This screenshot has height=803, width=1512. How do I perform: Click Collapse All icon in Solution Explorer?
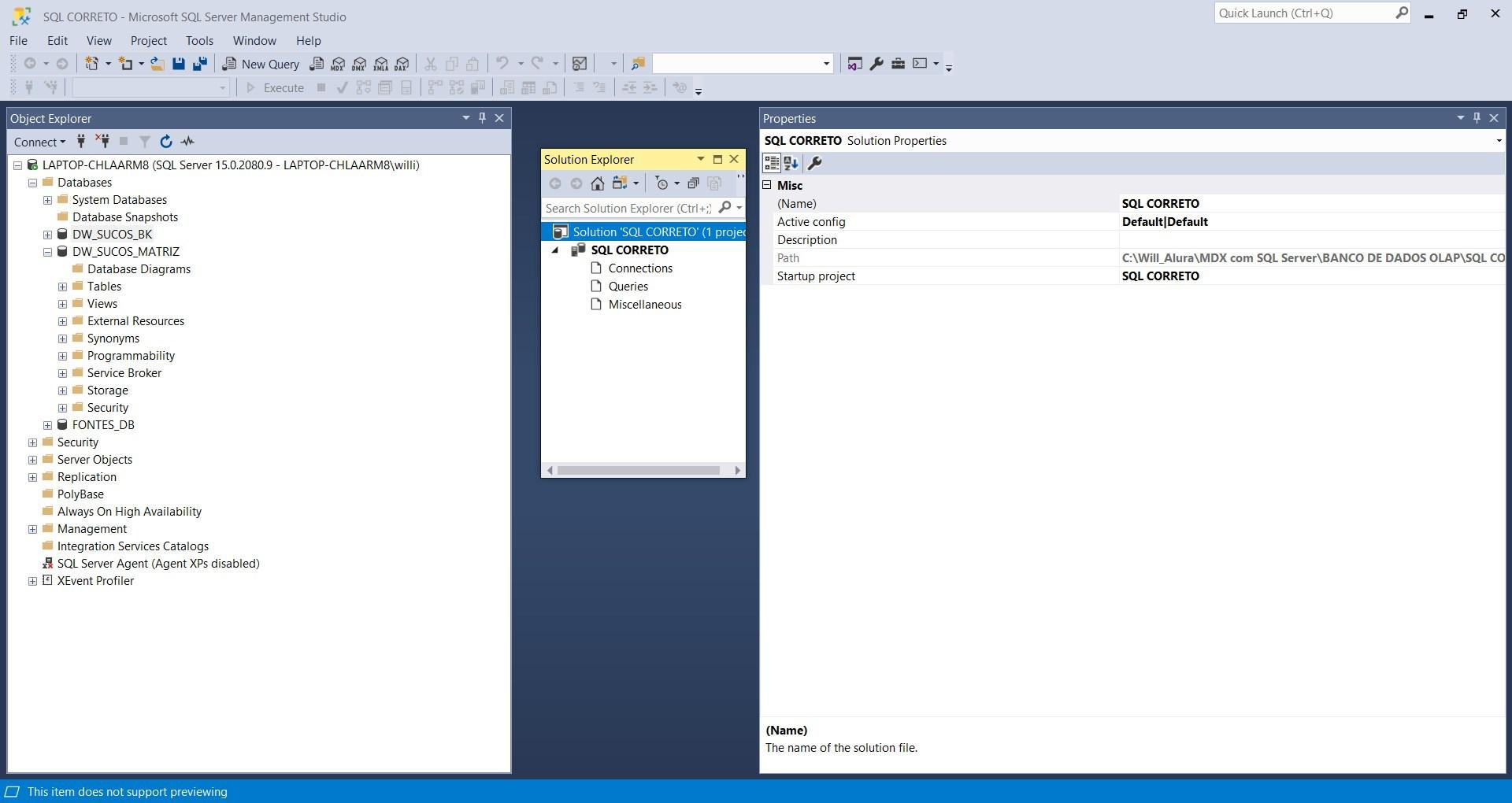coord(693,183)
